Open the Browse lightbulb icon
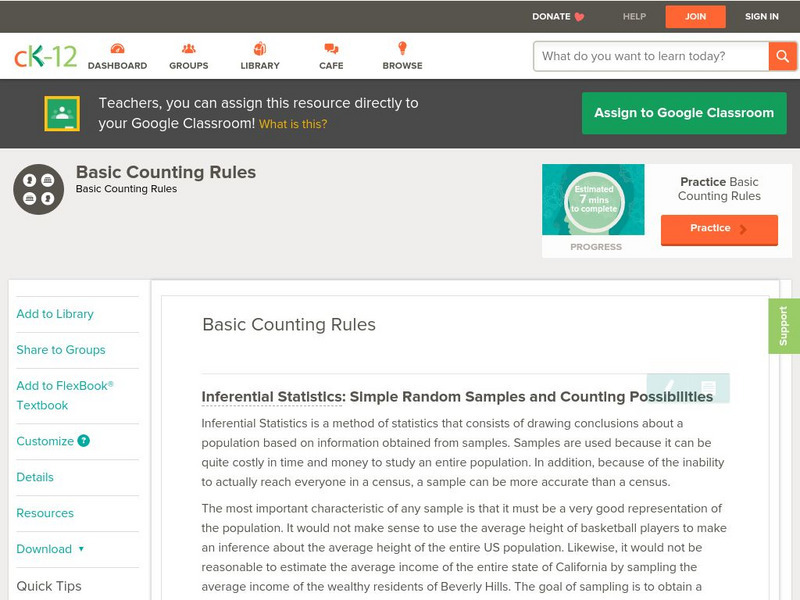The width and height of the screenshot is (800, 600). tap(403, 48)
